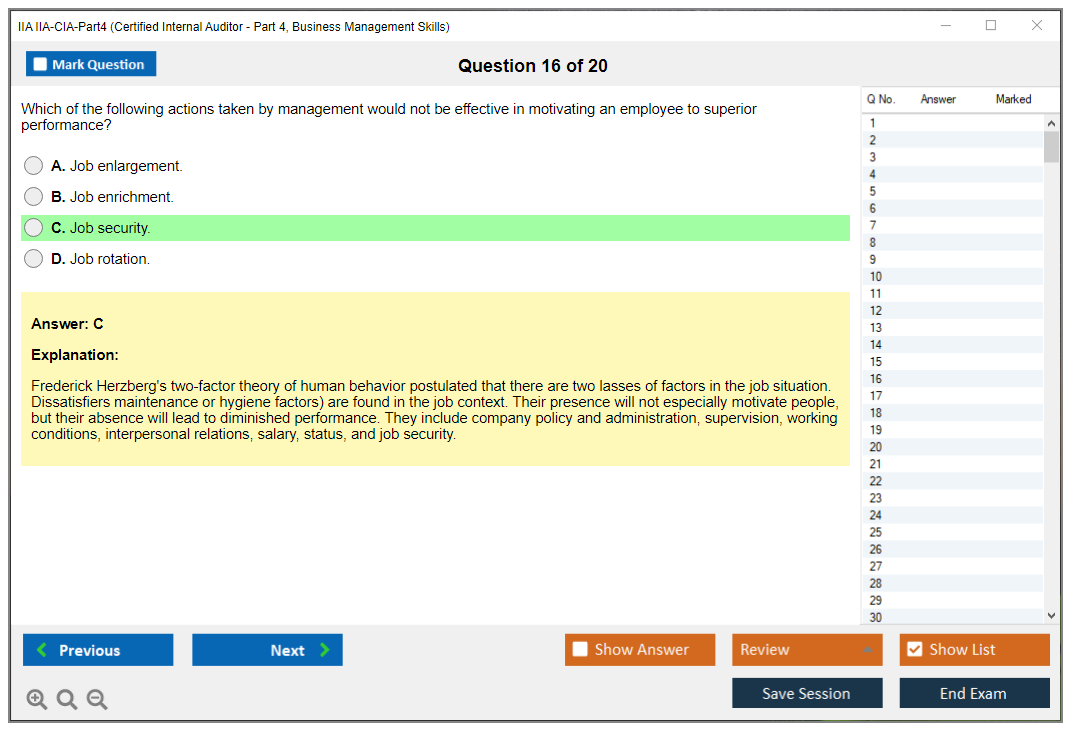Click scroll up arrow in question list
The height and width of the screenshot is (735, 1075).
click(x=1051, y=123)
